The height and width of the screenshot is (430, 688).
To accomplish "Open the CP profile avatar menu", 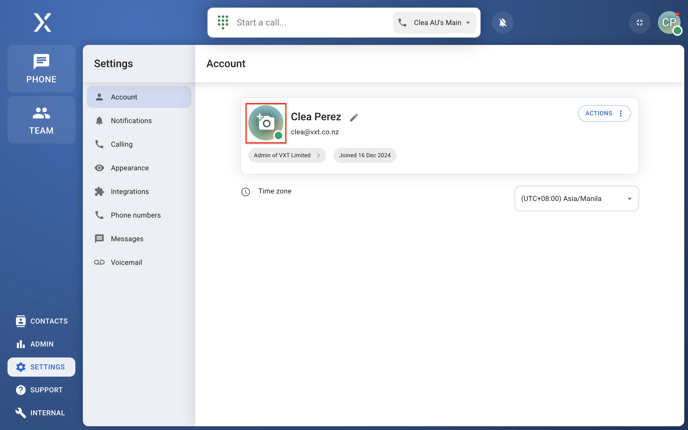I will point(669,22).
